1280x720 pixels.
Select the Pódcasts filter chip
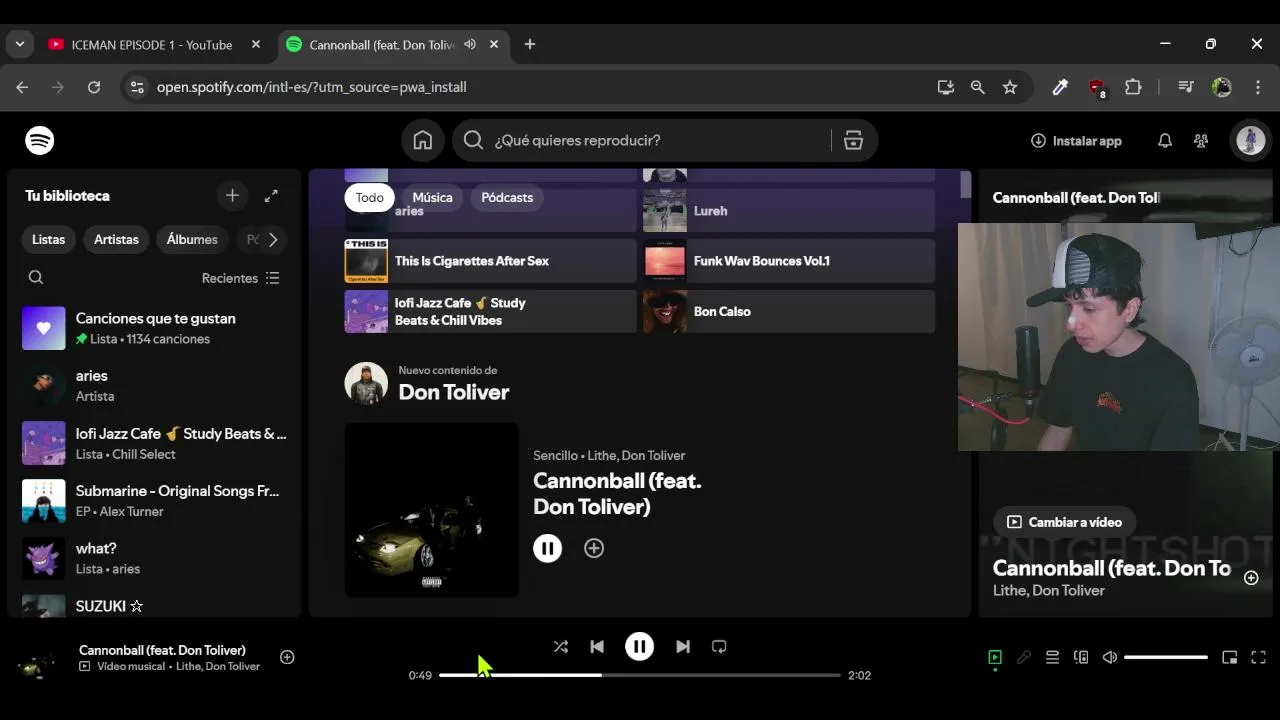[507, 197]
